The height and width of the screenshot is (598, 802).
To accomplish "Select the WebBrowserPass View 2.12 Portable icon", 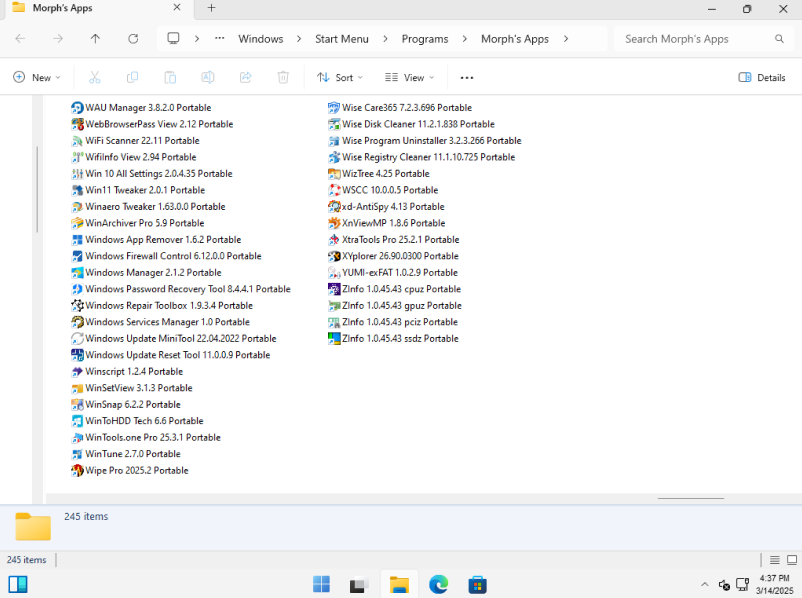I will click(x=77, y=124).
